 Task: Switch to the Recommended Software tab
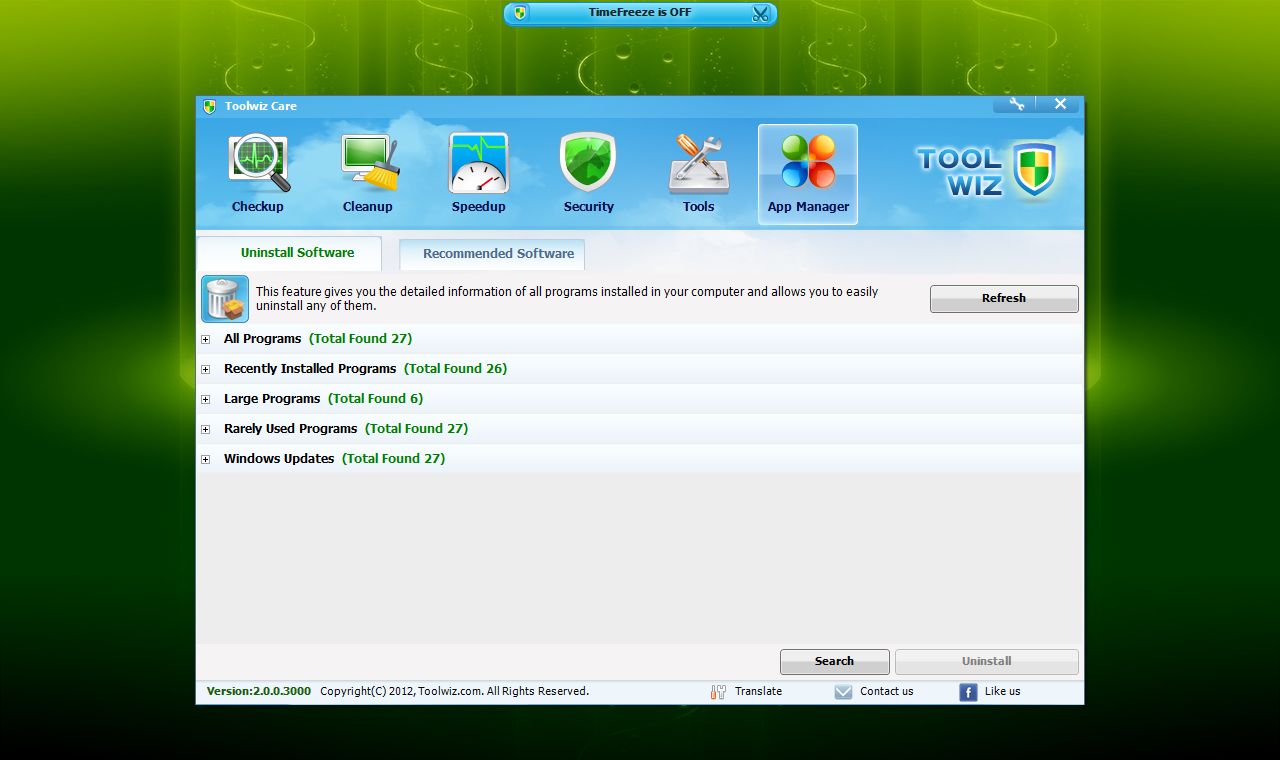click(492, 254)
